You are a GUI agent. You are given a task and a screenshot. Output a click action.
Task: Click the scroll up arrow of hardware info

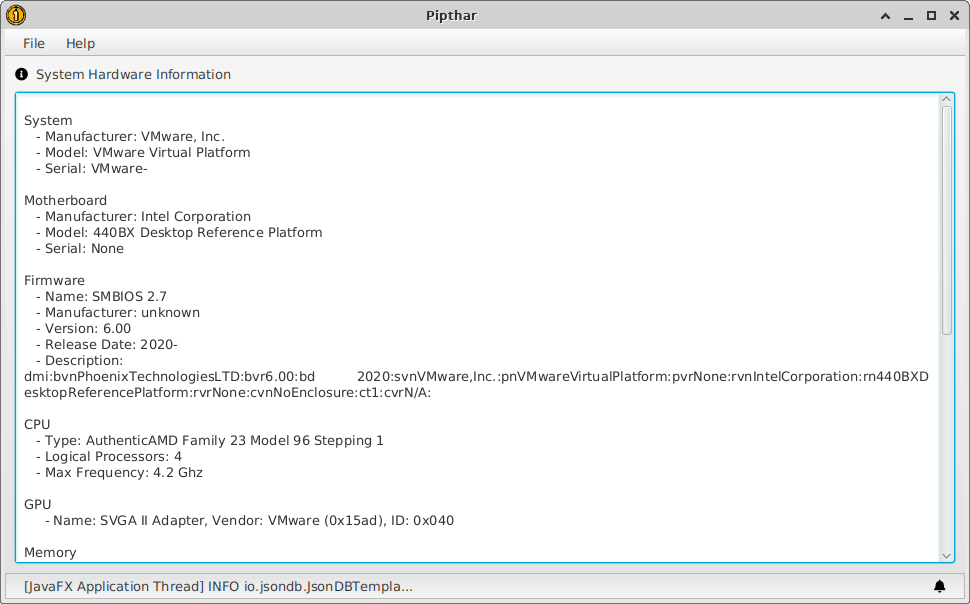coord(947,99)
